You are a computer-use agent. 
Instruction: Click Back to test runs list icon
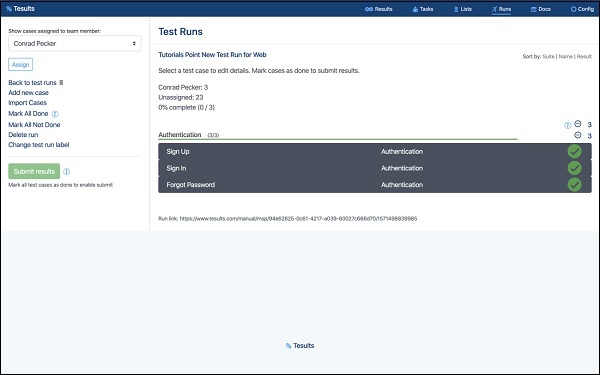coord(61,83)
